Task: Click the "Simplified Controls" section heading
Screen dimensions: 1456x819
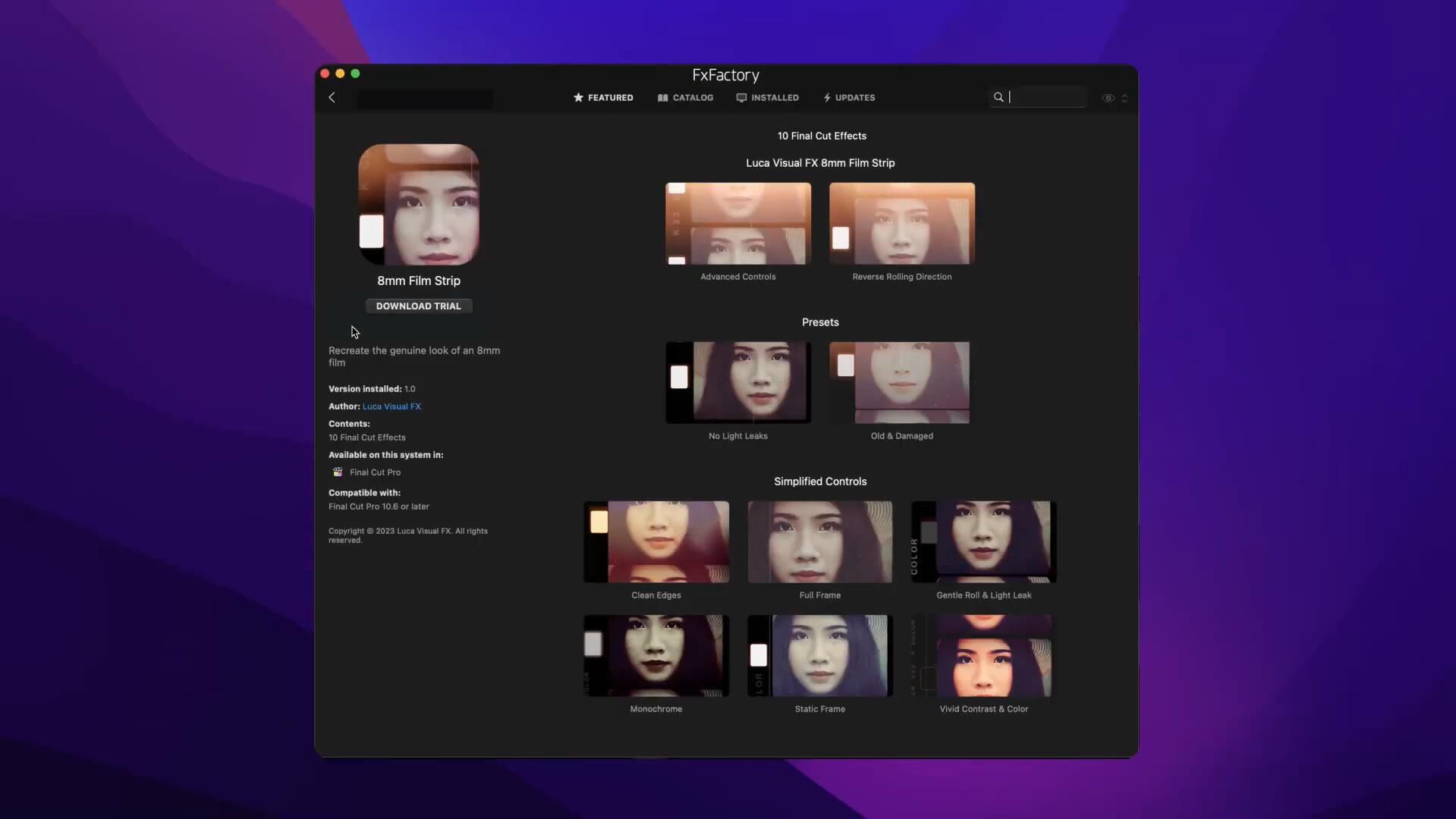Action: 820,482
